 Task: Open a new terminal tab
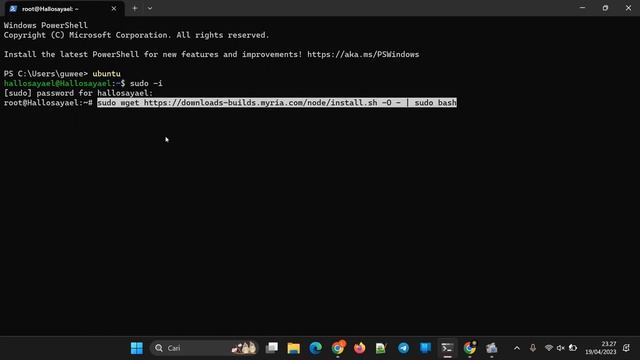point(134,9)
